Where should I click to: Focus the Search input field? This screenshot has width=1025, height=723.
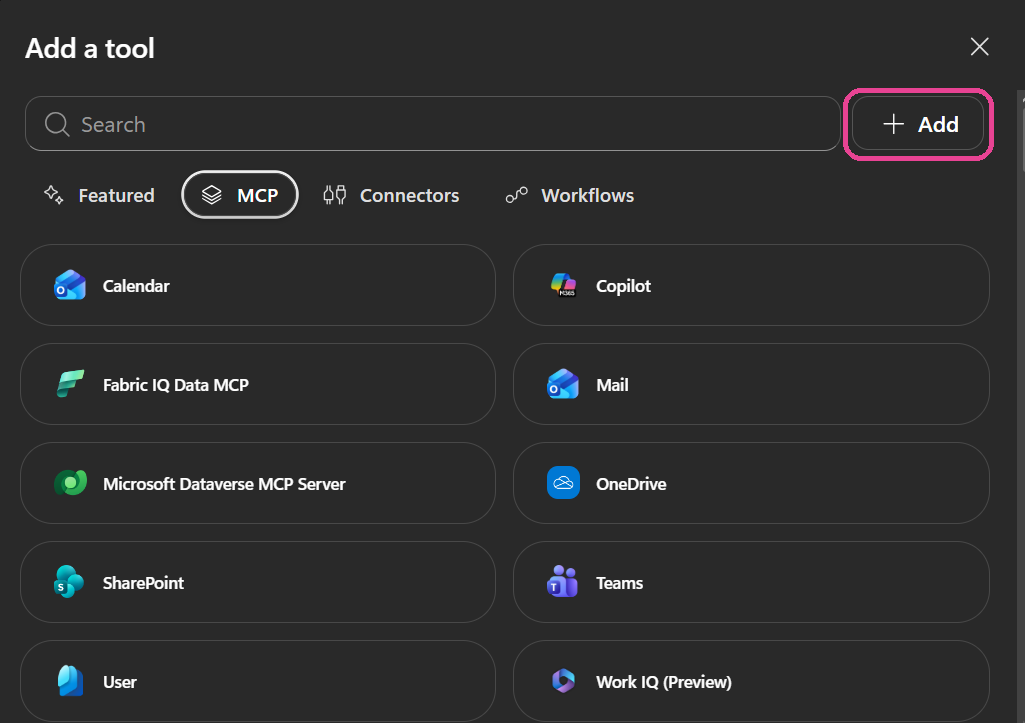(433, 124)
